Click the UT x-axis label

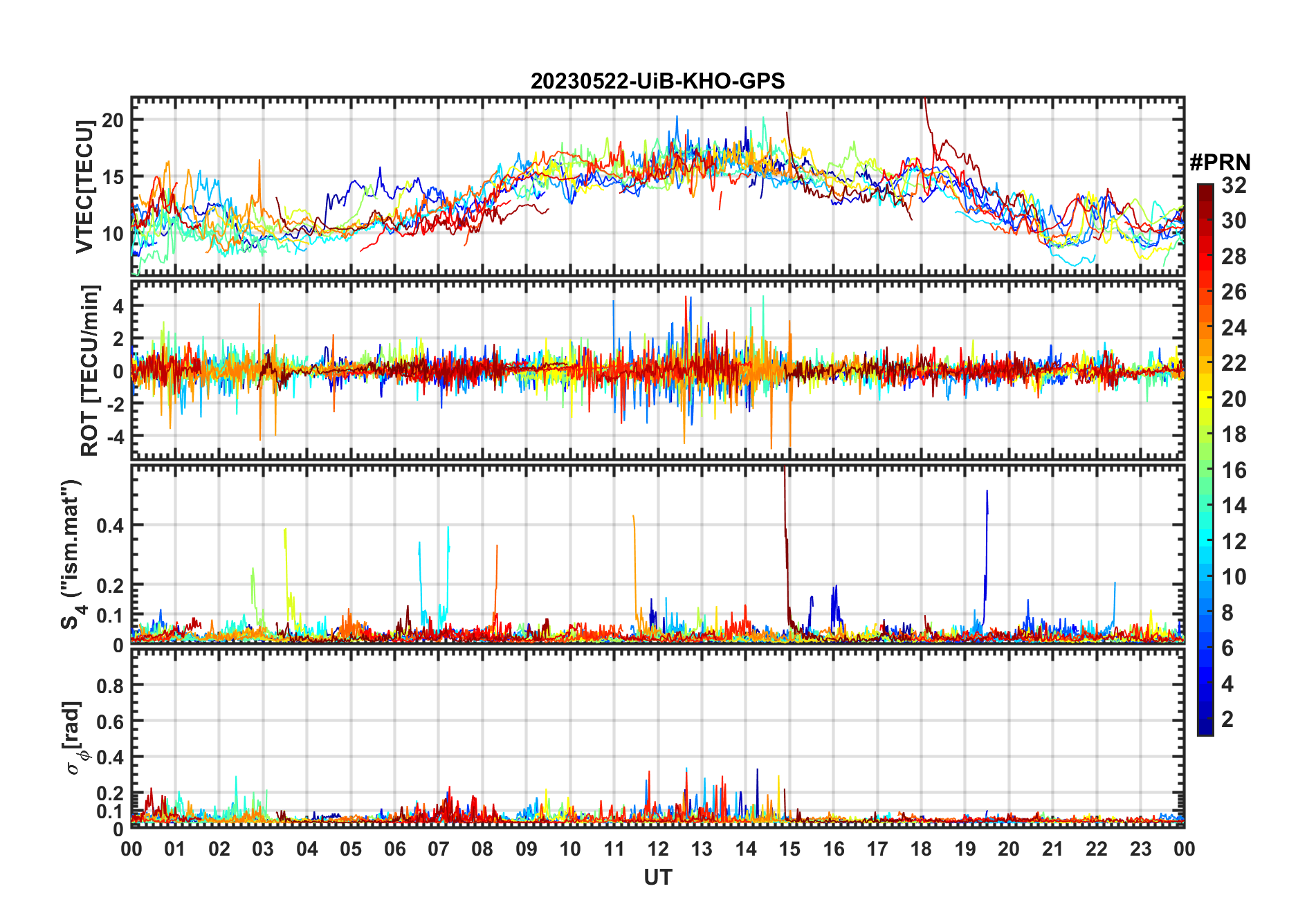click(x=657, y=878)
